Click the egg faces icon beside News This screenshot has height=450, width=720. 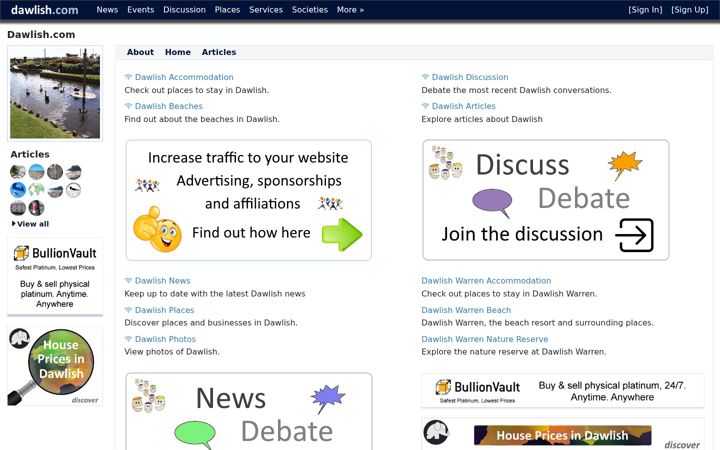148,395
